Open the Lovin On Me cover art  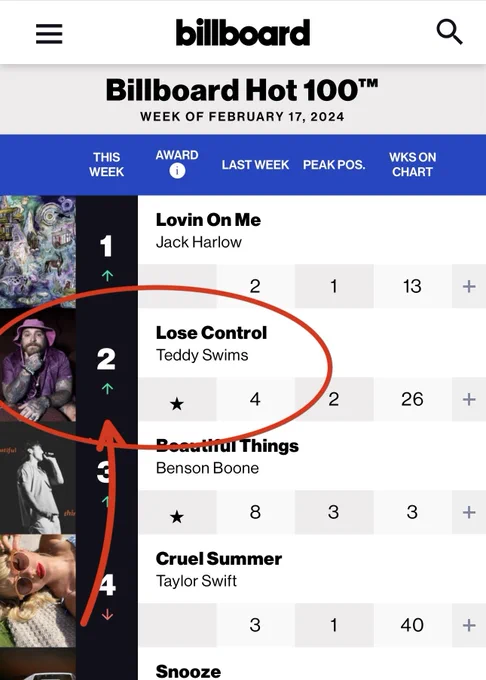38,252
